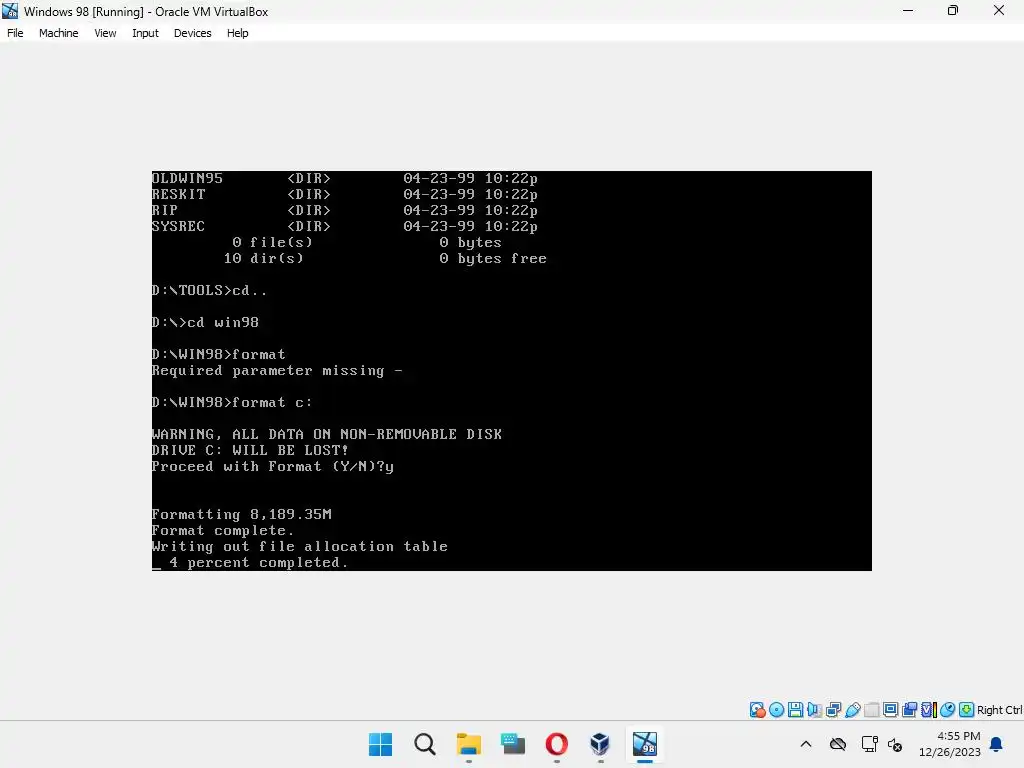1024x768 pixels.
Task: Click the RIP directory row
Action: (x=345, y=210)
